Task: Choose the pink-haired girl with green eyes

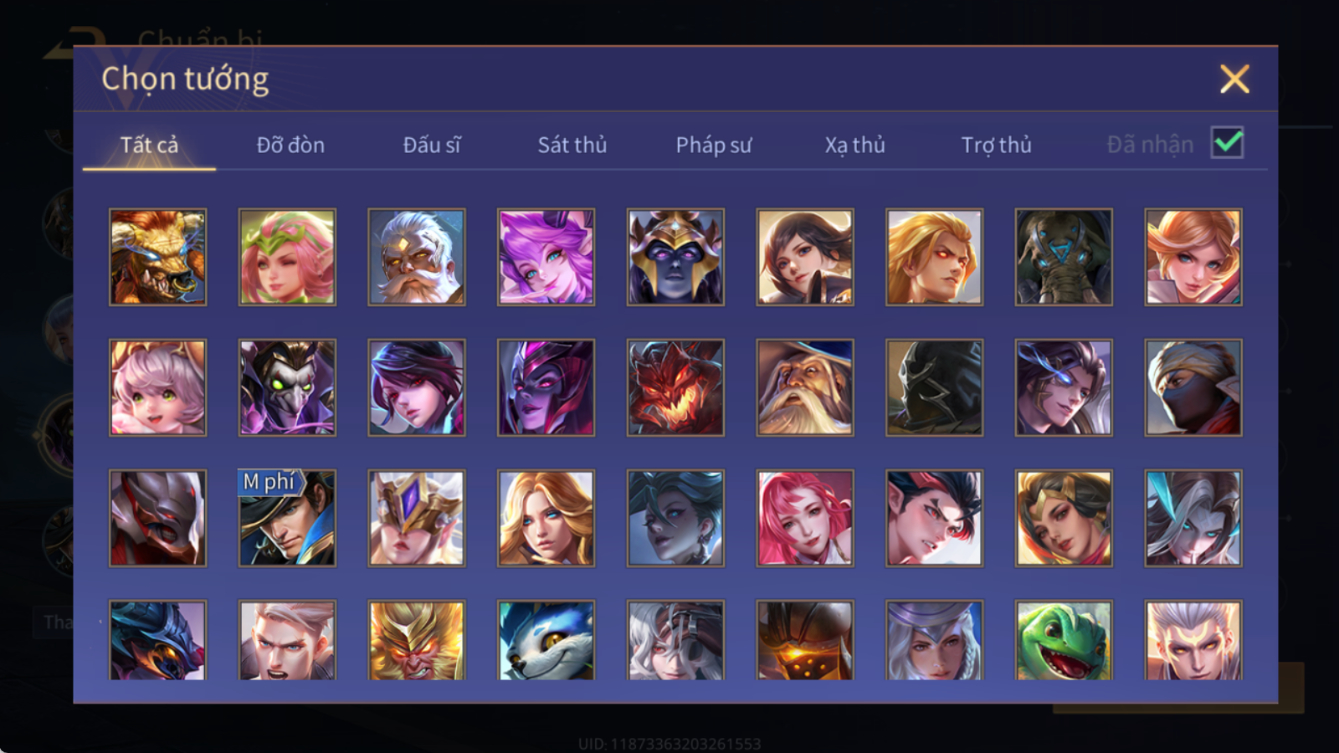Action: (158, 388)
